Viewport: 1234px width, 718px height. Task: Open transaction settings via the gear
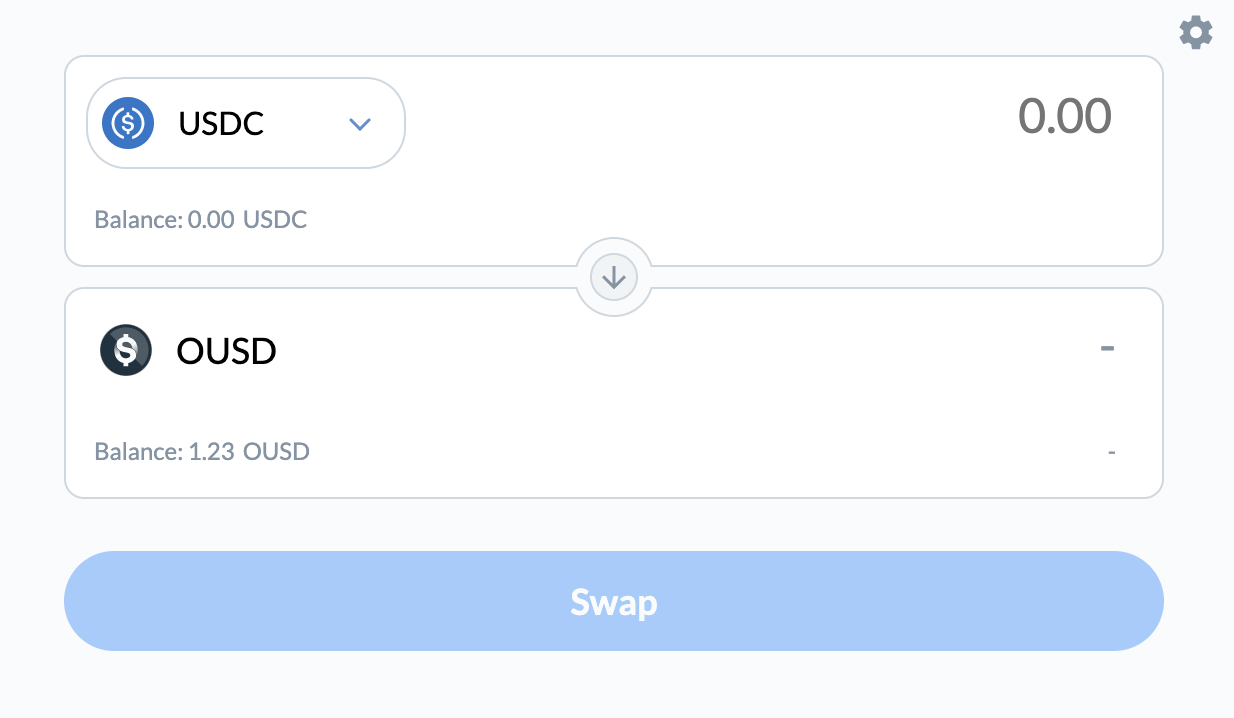[x=1196, y=32]
